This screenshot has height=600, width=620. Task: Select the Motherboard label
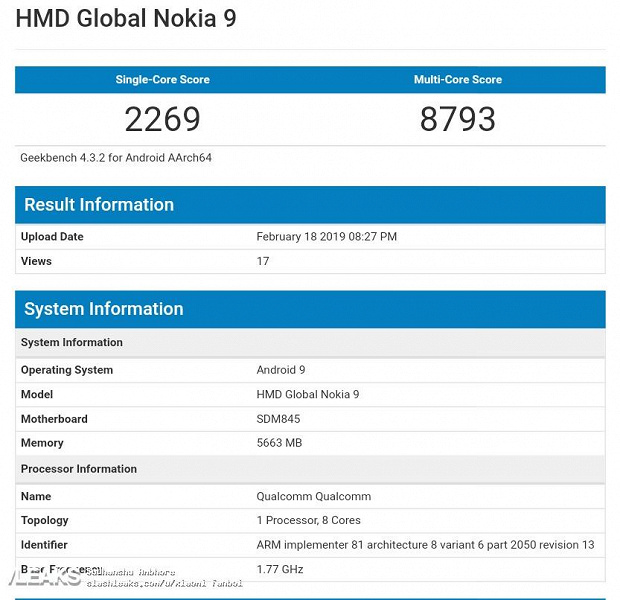coord(54,419)
